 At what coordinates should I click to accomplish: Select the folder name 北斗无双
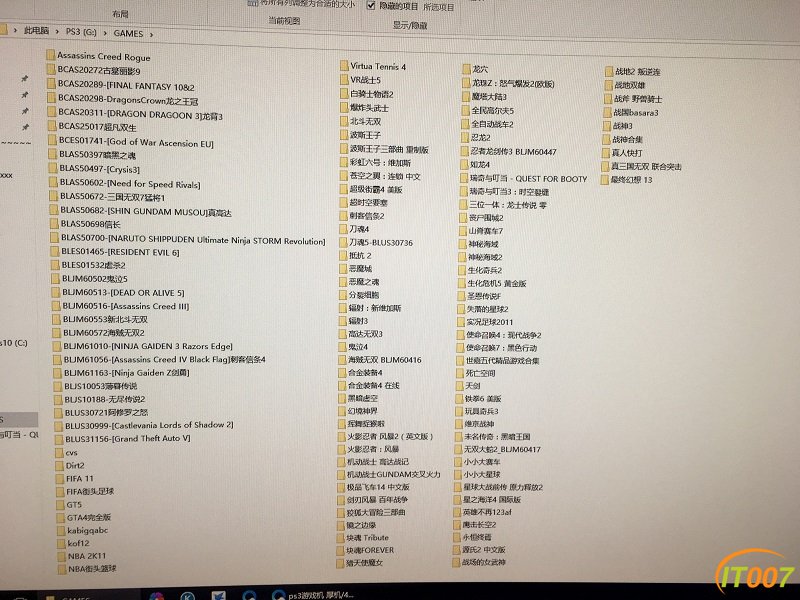365,121
